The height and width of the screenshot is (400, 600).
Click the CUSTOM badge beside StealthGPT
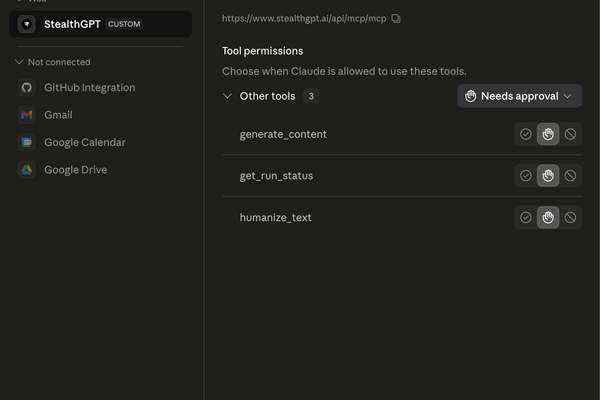point(124,24)
